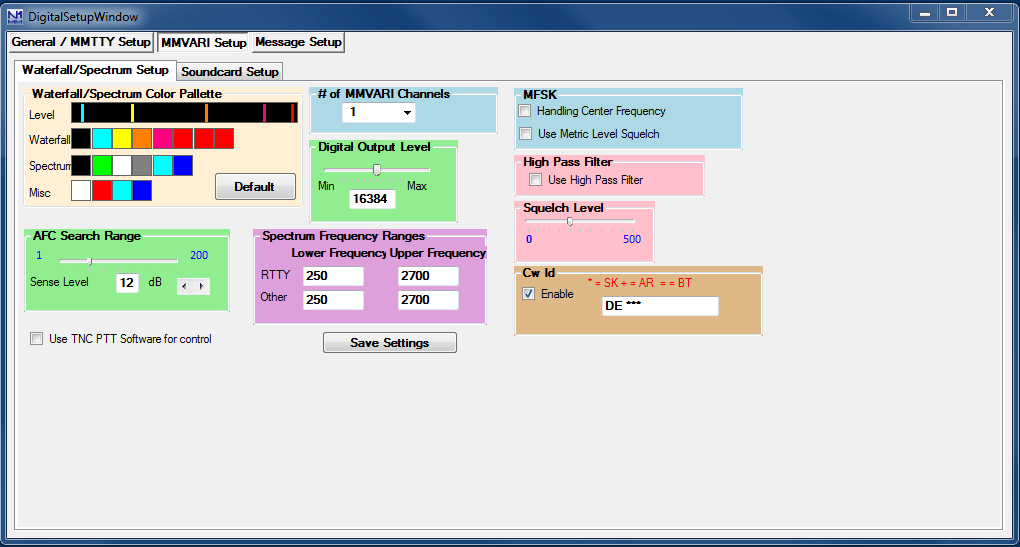Click the Squelch Level slider handle
This screenshot has width=1020, height=547.
click(x=570, y=221)
